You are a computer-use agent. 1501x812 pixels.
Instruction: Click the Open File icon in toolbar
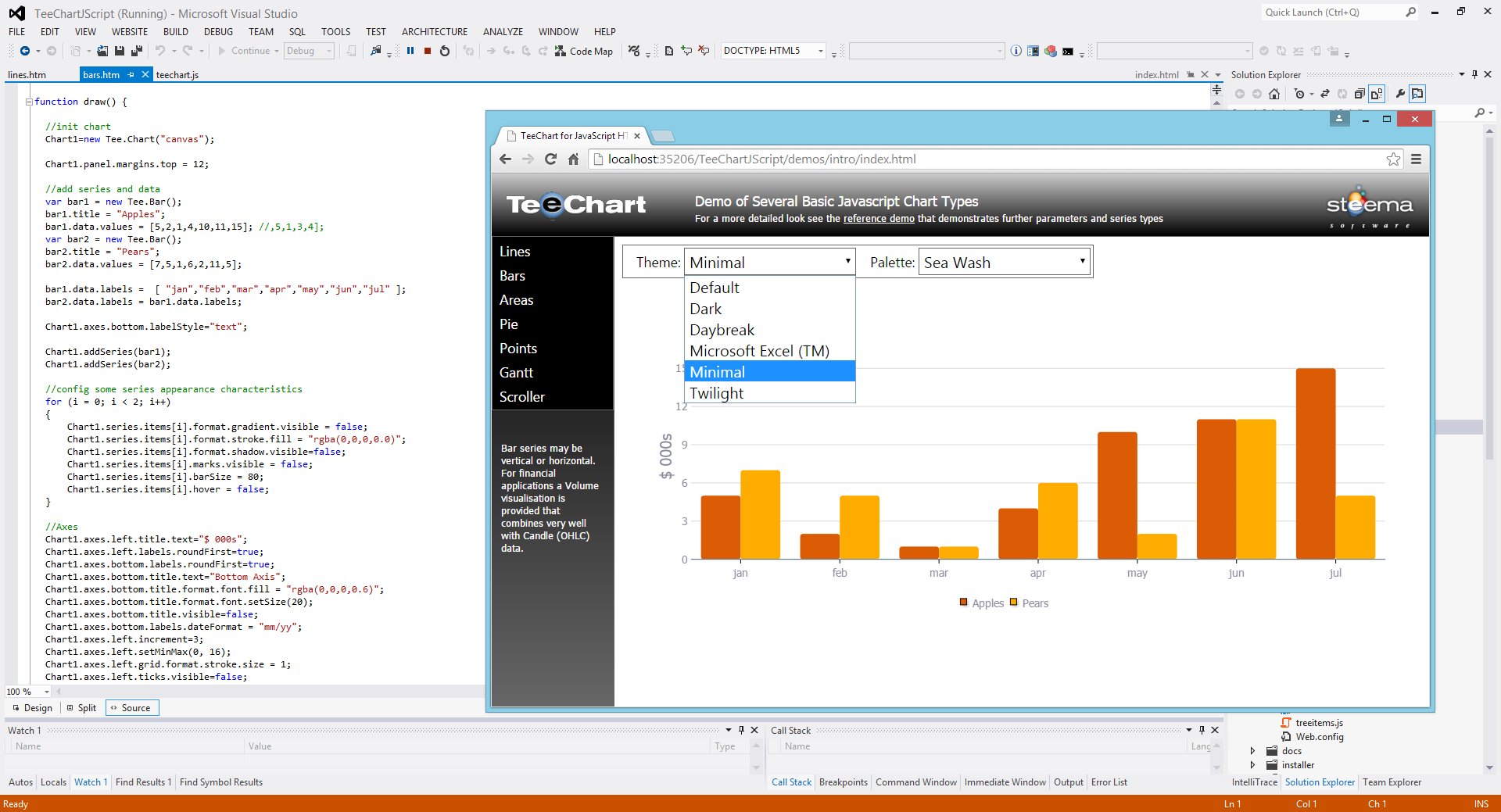tap(102, 51)
